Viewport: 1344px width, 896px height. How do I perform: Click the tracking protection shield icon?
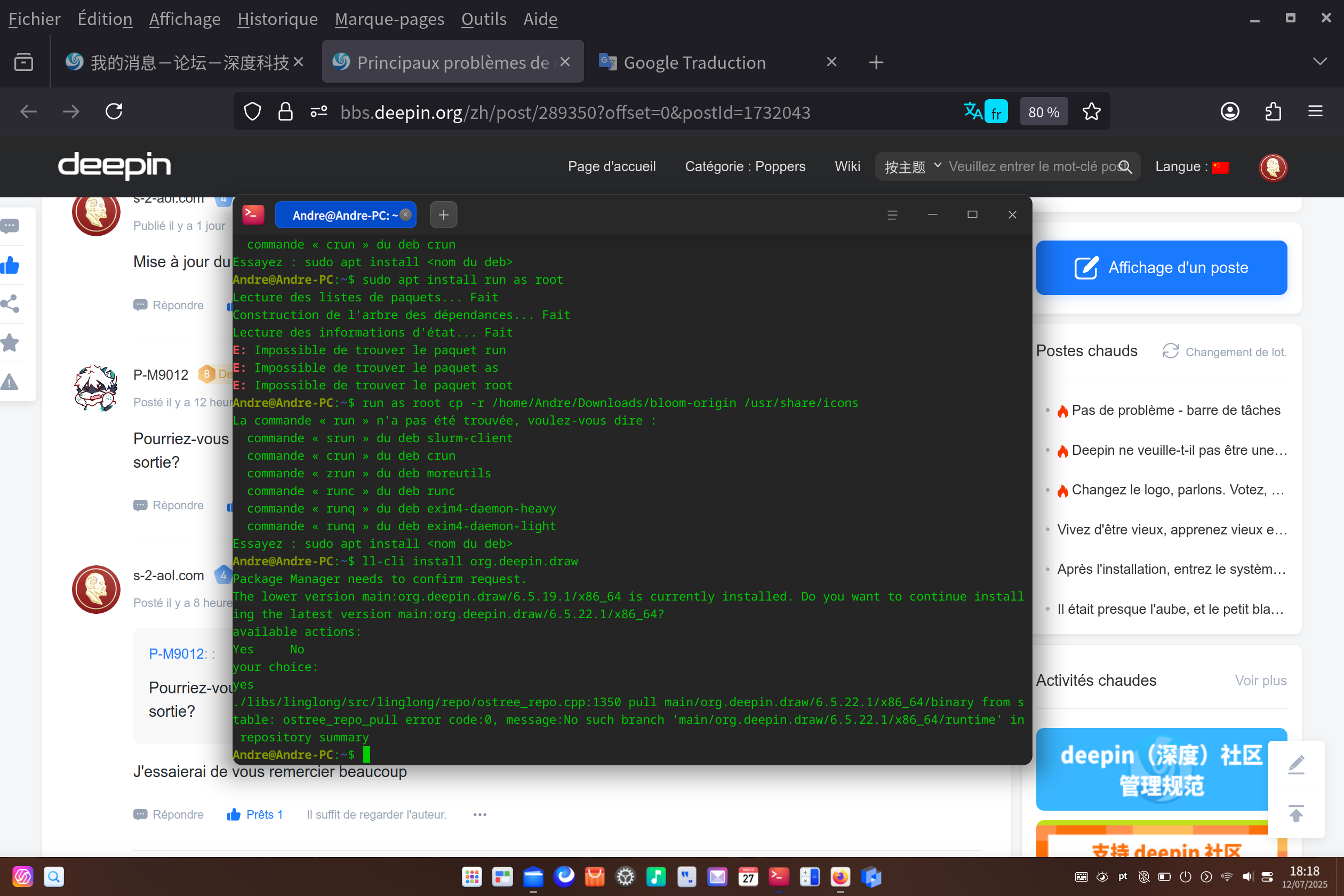pos(252,111)
